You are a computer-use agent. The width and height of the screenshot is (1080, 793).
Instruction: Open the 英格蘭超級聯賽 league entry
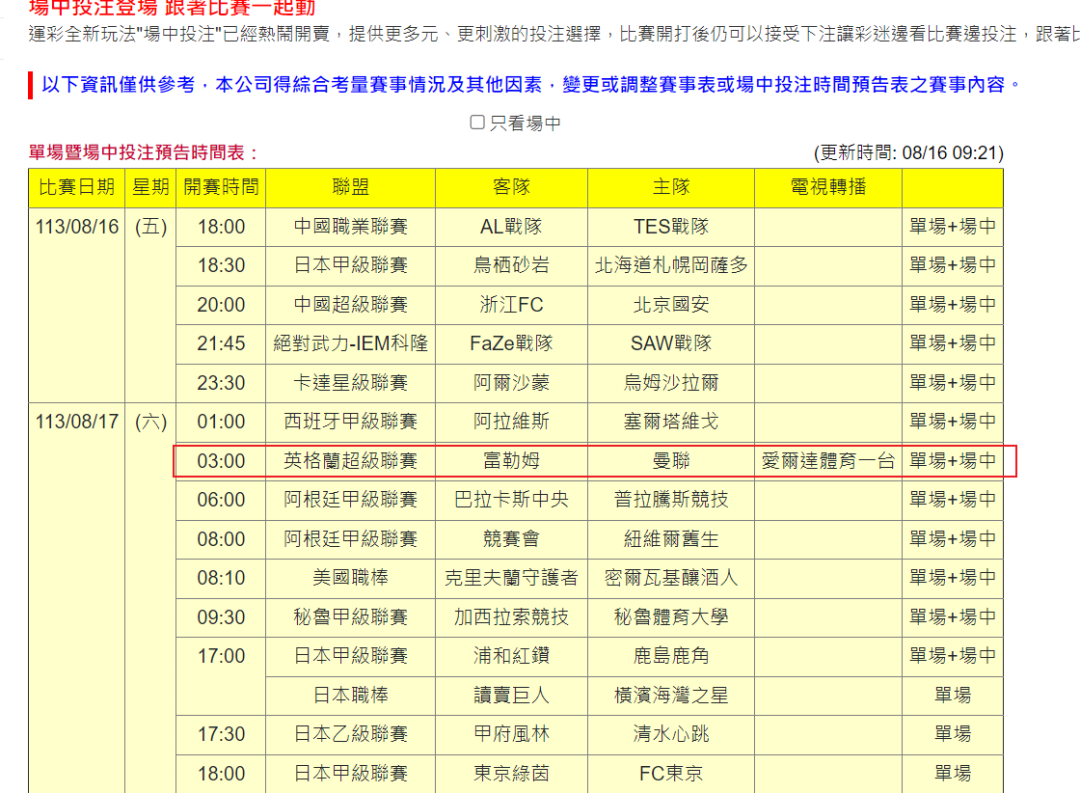tap(350, 461)
